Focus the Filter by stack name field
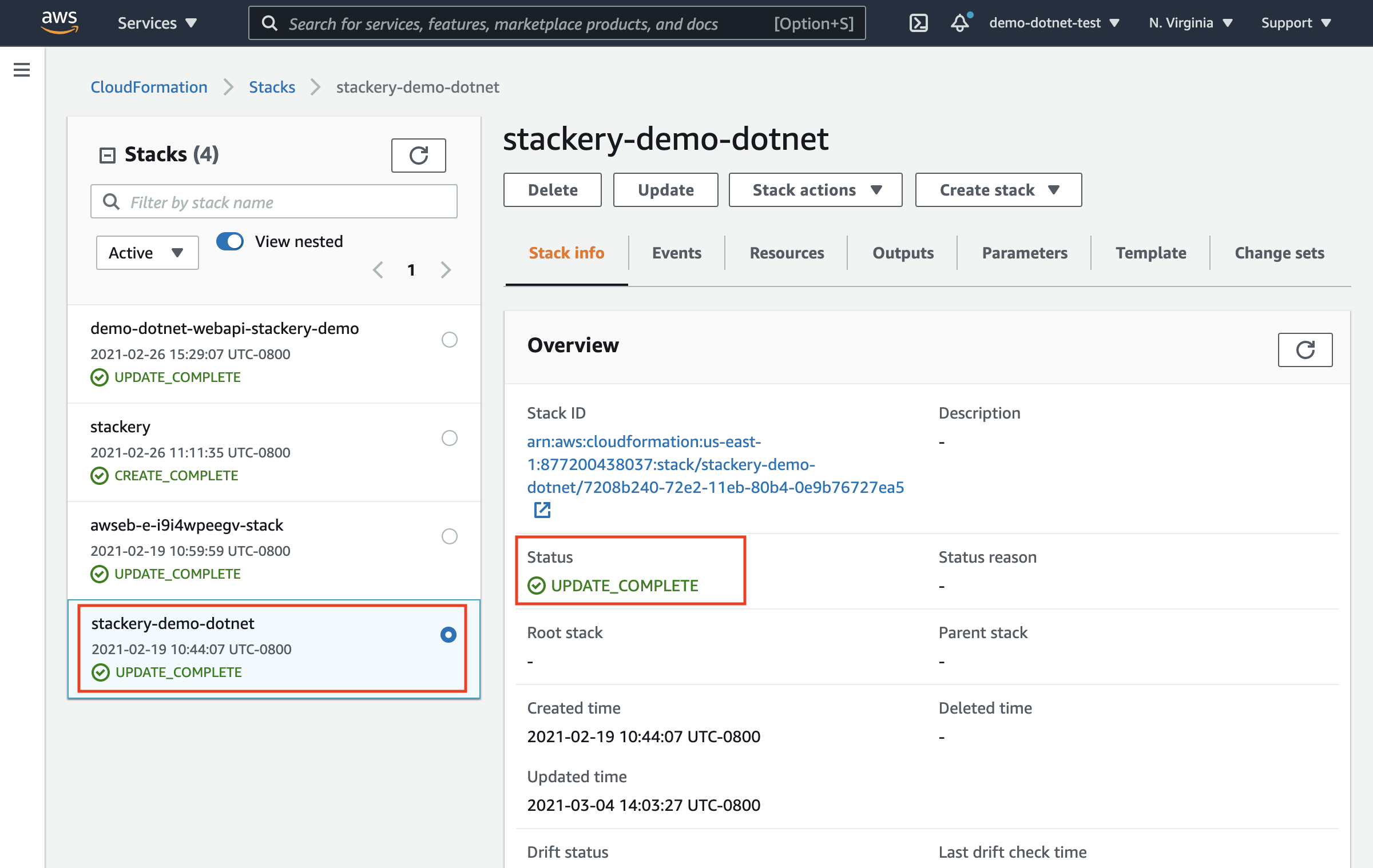Image resolution: width=1373 pixels, height=868 pixels. [x=273, y=201]
